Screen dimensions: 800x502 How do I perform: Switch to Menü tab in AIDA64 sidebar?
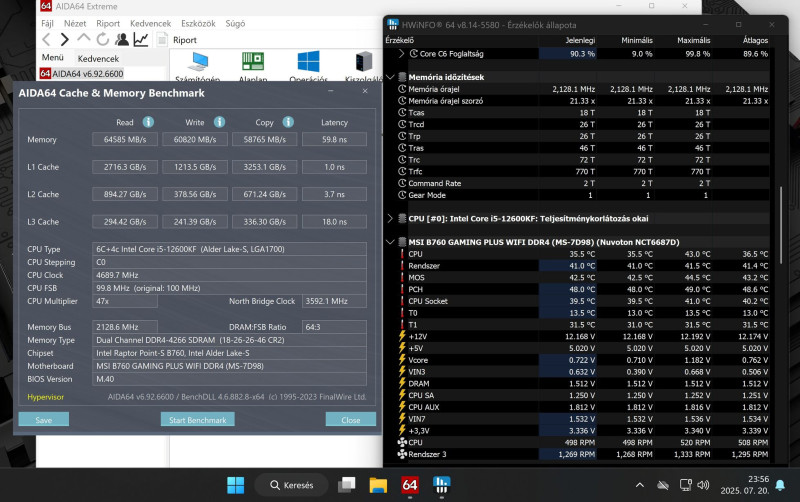tap(53, 58)
